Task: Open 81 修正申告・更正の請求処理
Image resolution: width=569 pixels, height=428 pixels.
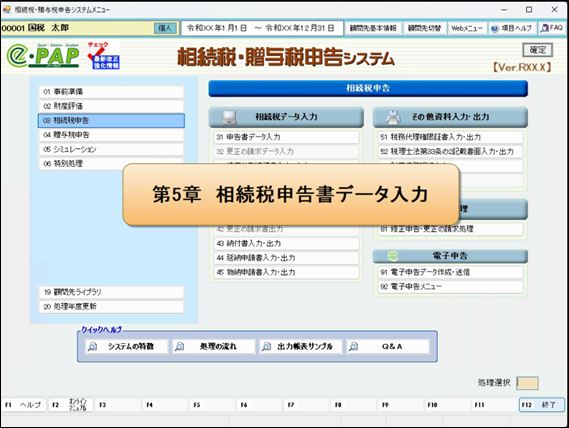Action: click(450, 229)
